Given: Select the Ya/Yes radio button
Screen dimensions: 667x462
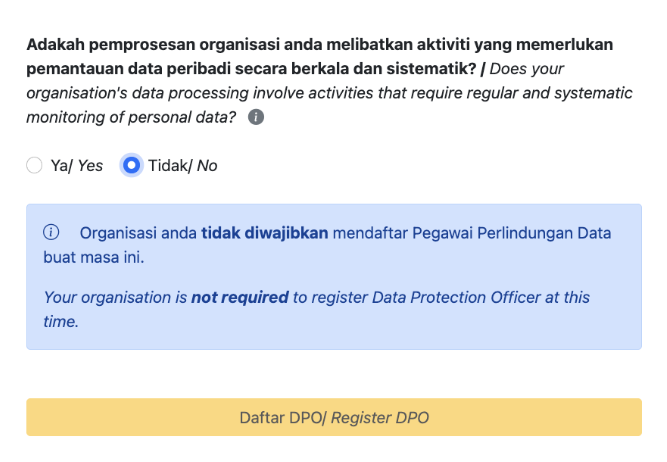Looking at the screenshot, I should pyautogui.click(x=35, y=166).
